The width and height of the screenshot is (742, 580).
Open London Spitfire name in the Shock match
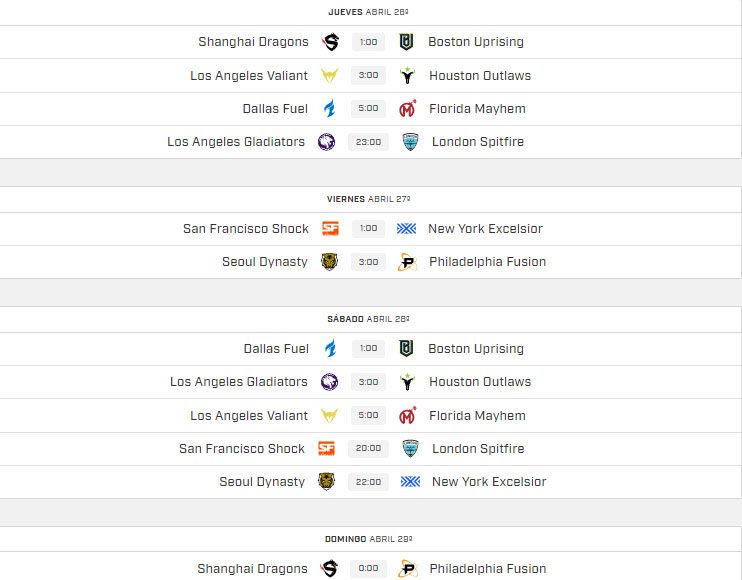(478, 449)
